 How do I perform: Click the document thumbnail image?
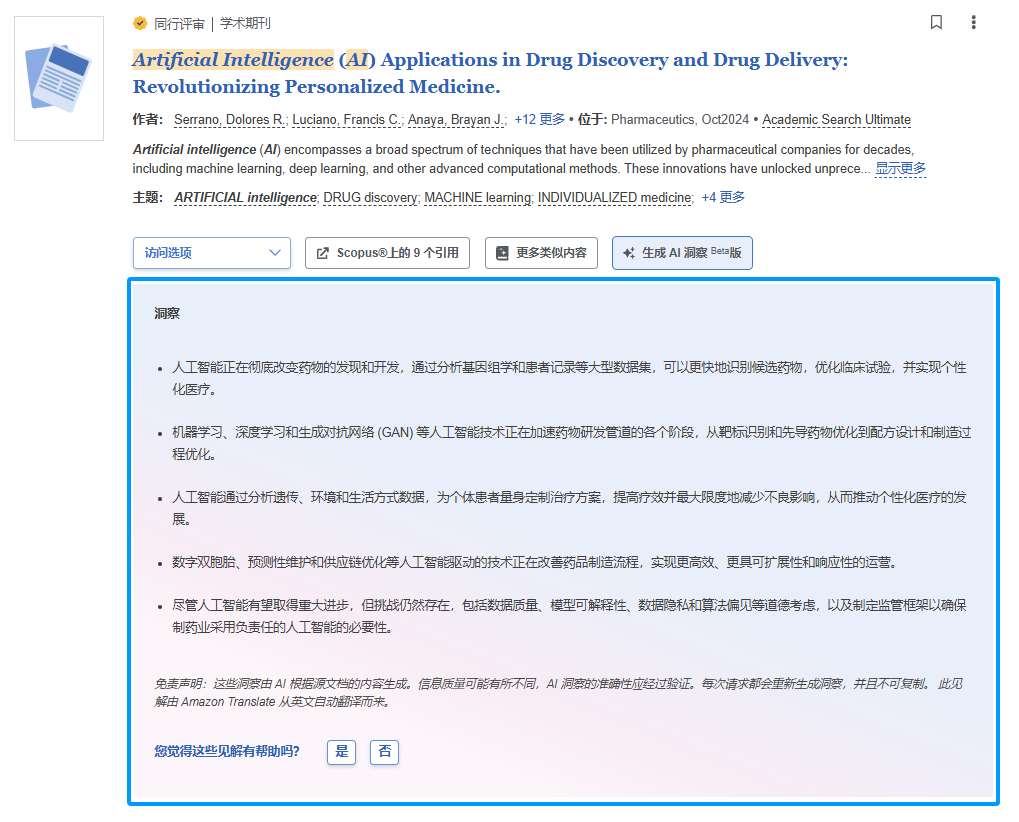pos(59,78)
